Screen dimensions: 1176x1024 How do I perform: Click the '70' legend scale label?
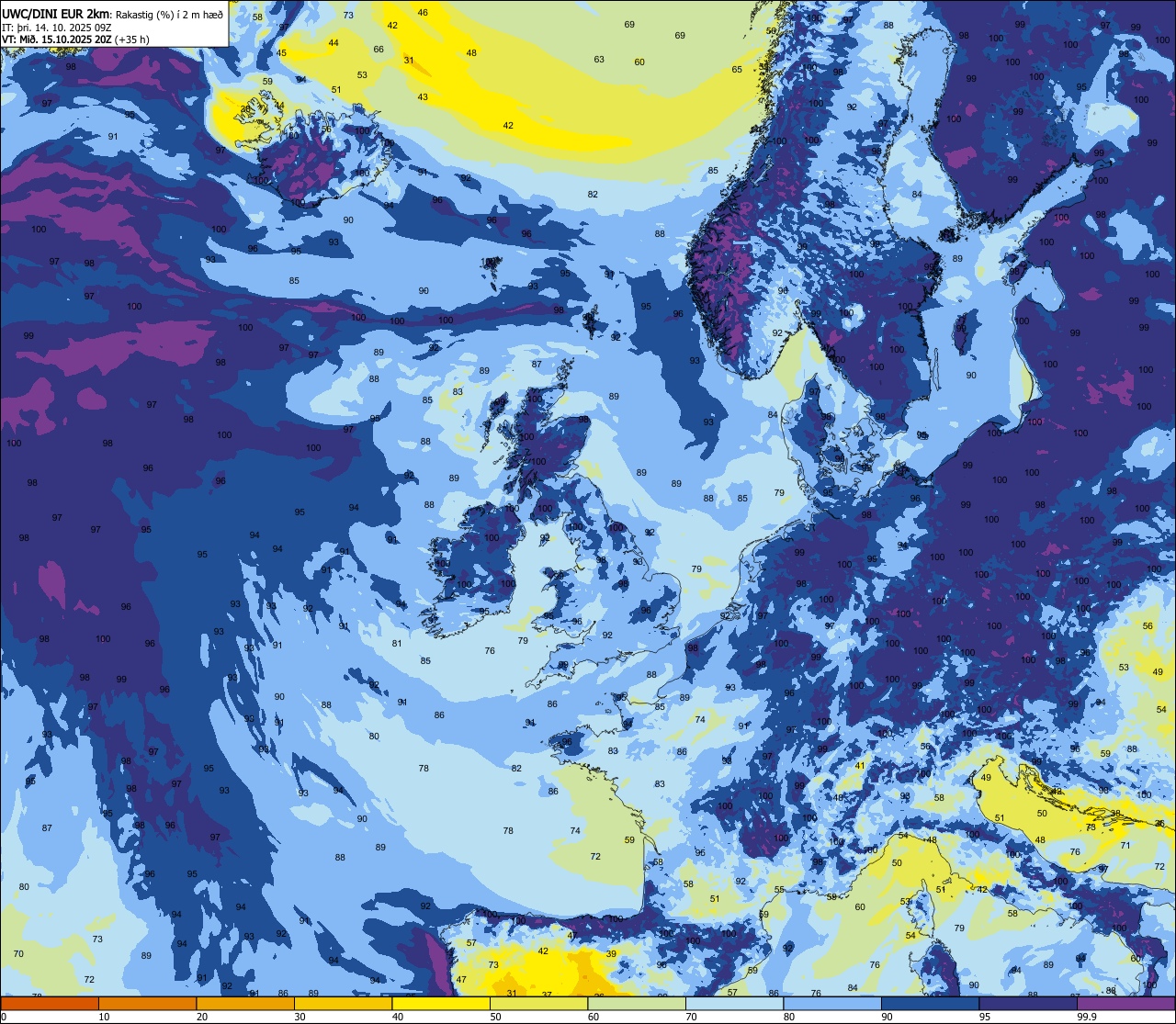click(691, 1017)
